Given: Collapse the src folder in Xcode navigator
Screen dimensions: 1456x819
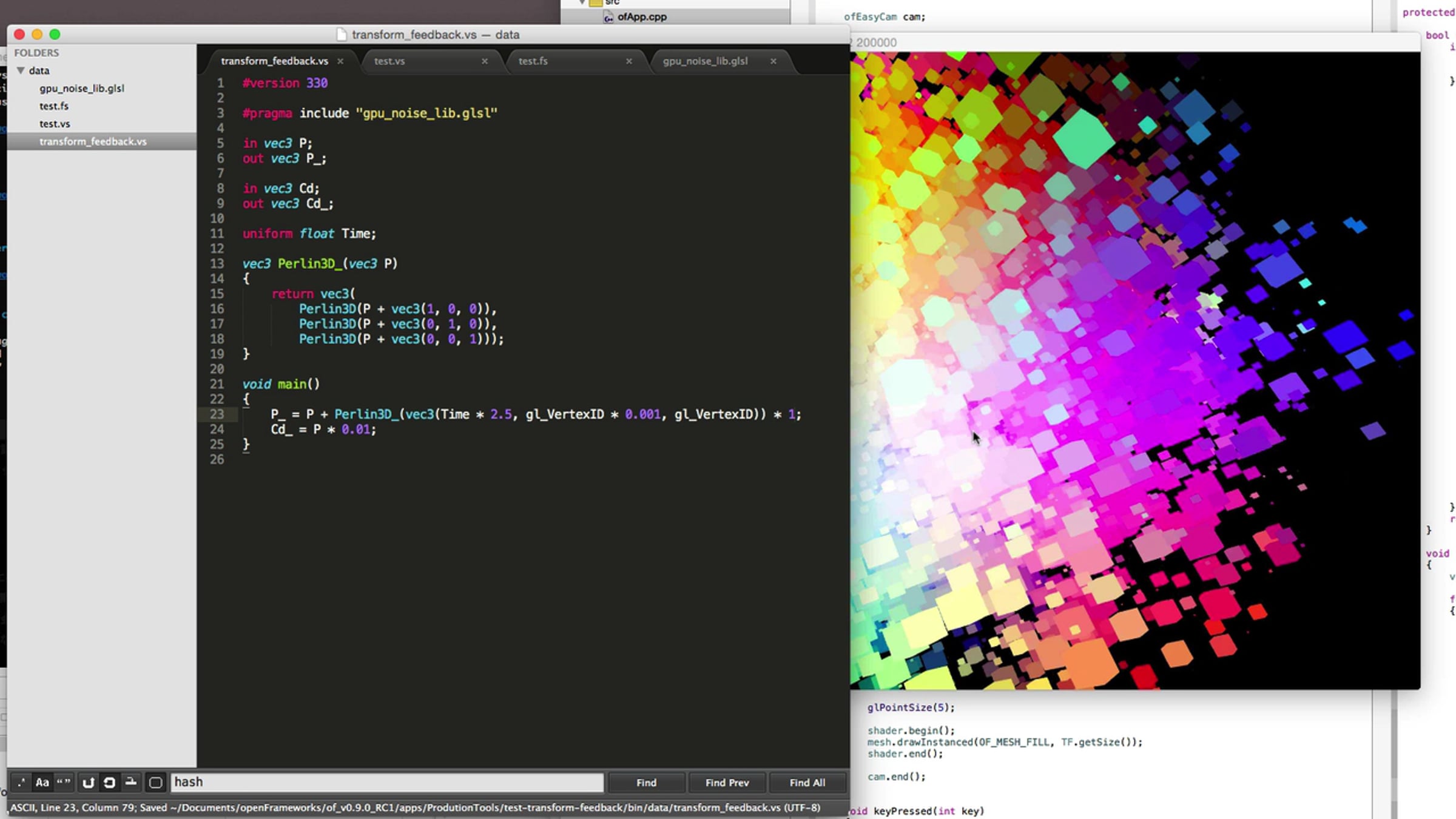Looking at the screenshot, I should (x=582, y=2).
